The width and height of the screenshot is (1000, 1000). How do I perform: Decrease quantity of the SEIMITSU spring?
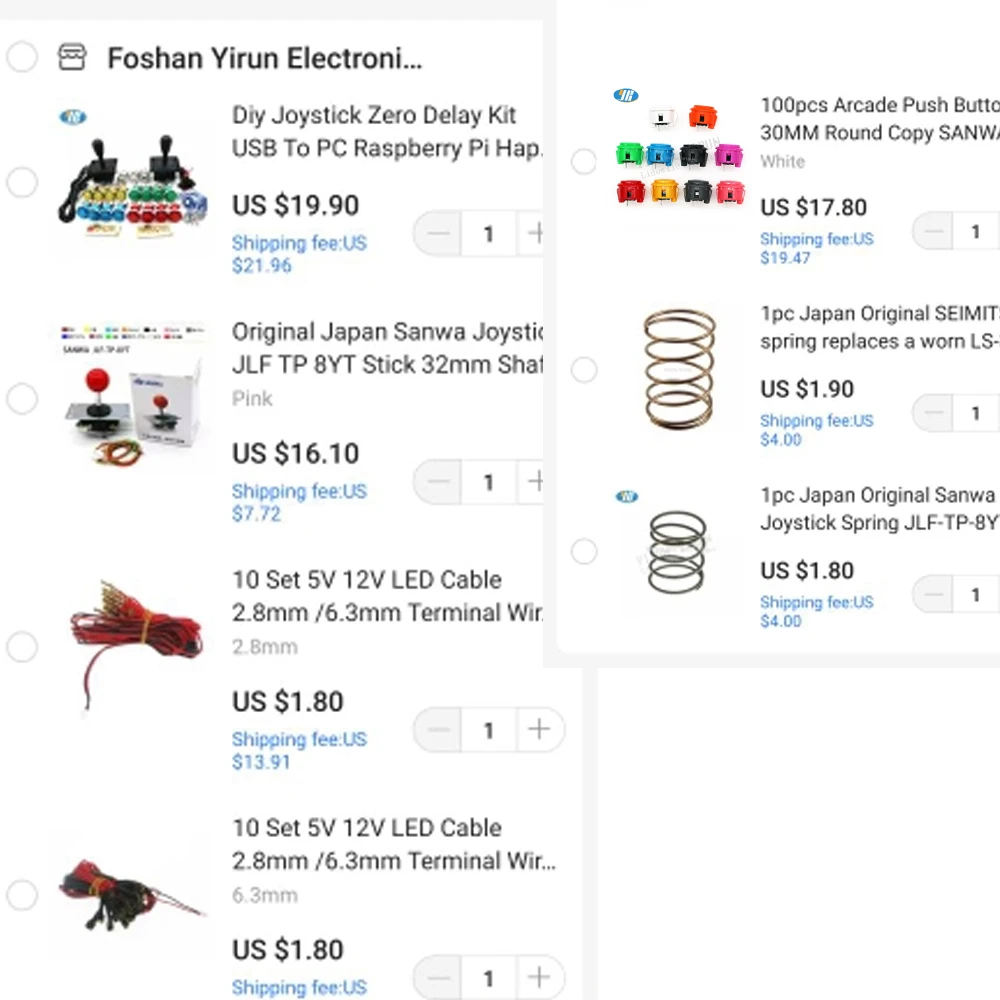[x=934, y=413]
